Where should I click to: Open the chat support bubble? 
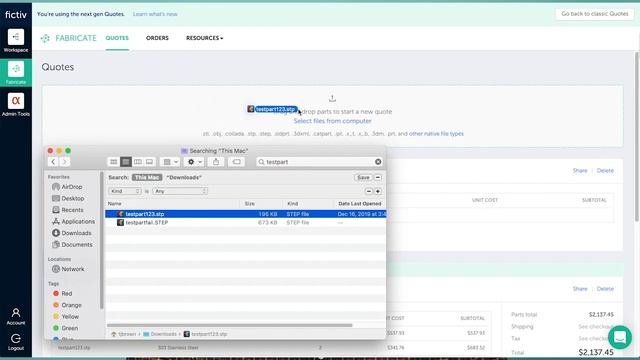(620, 337)
